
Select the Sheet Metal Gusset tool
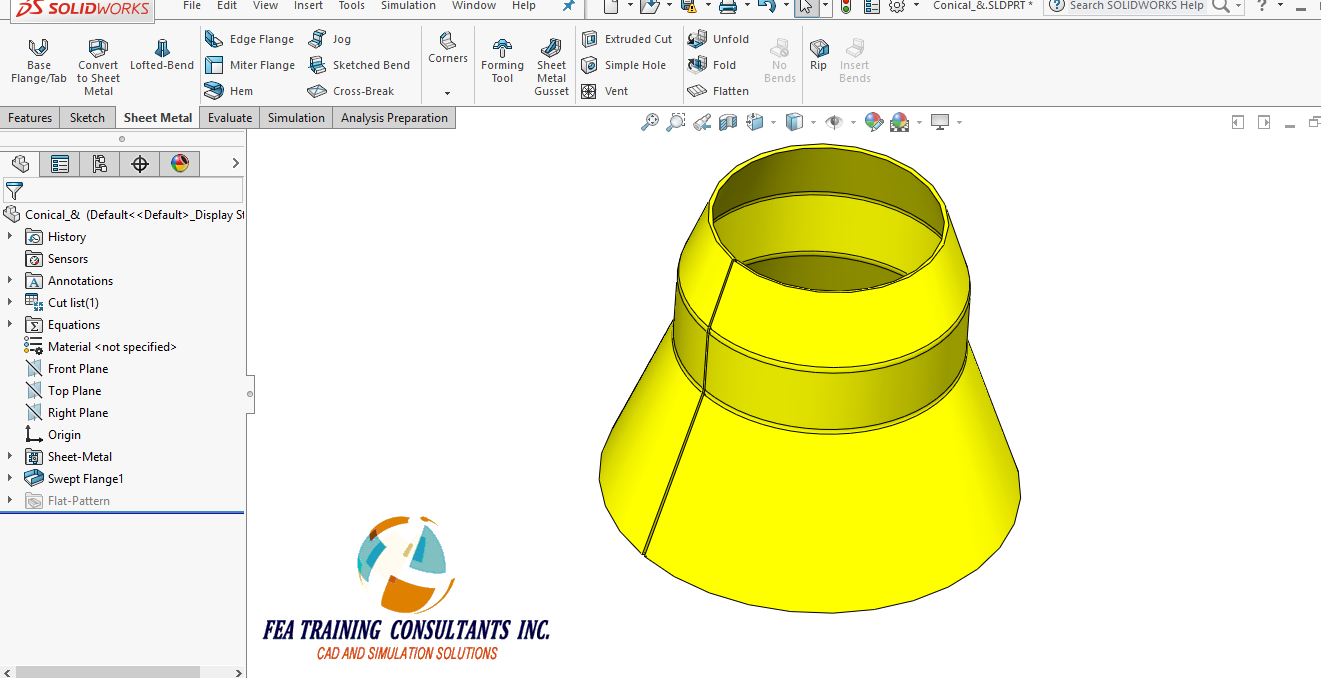[x=551, y=60]
